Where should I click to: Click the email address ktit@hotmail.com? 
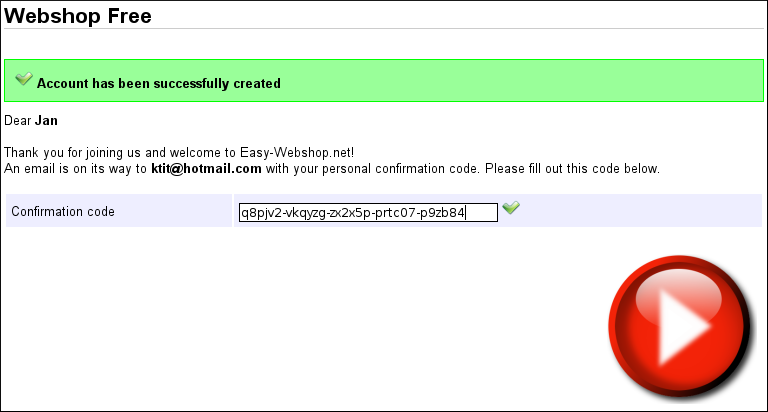click(x=206, y=169)
